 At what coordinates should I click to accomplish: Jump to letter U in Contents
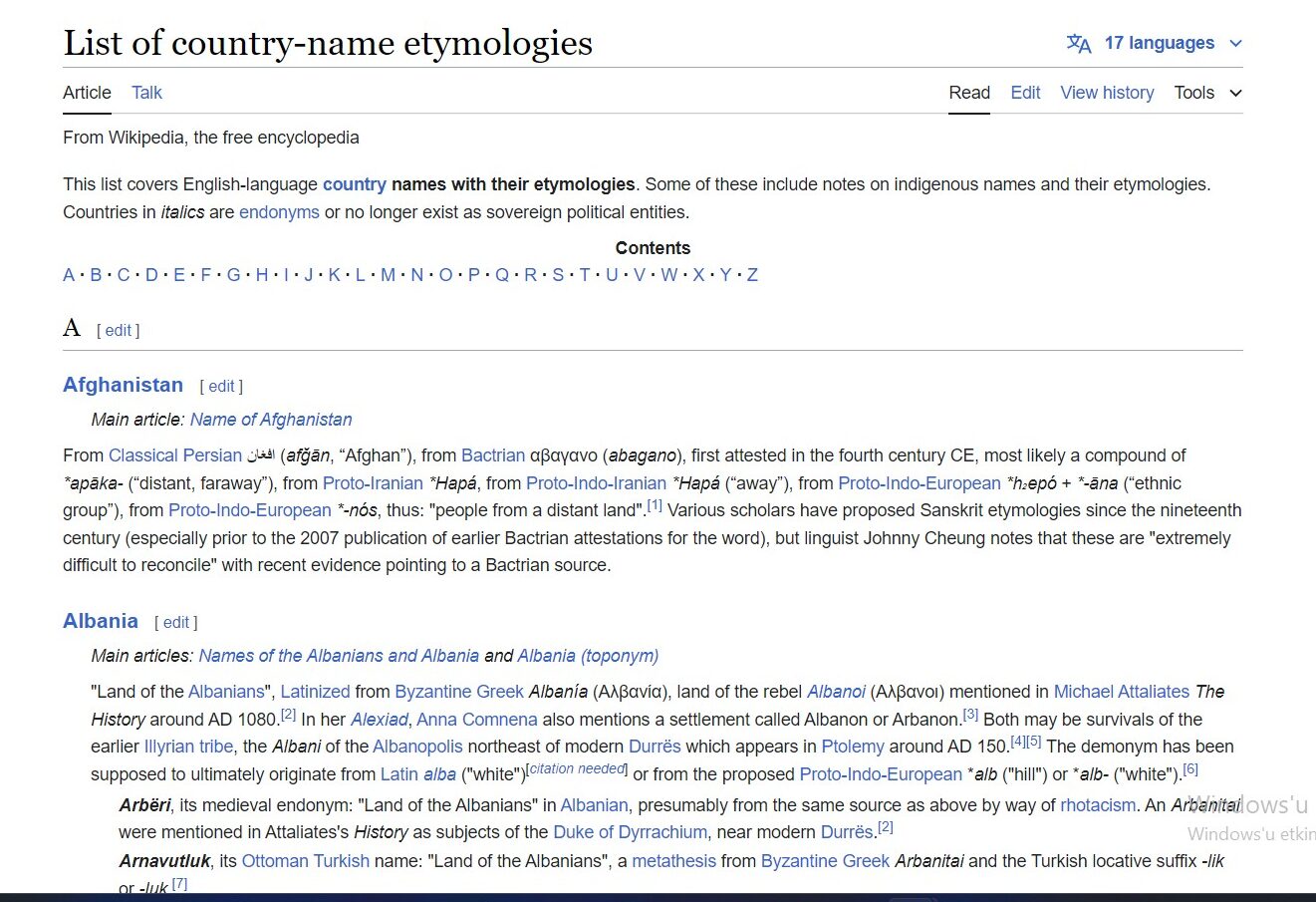pos(612,275)
